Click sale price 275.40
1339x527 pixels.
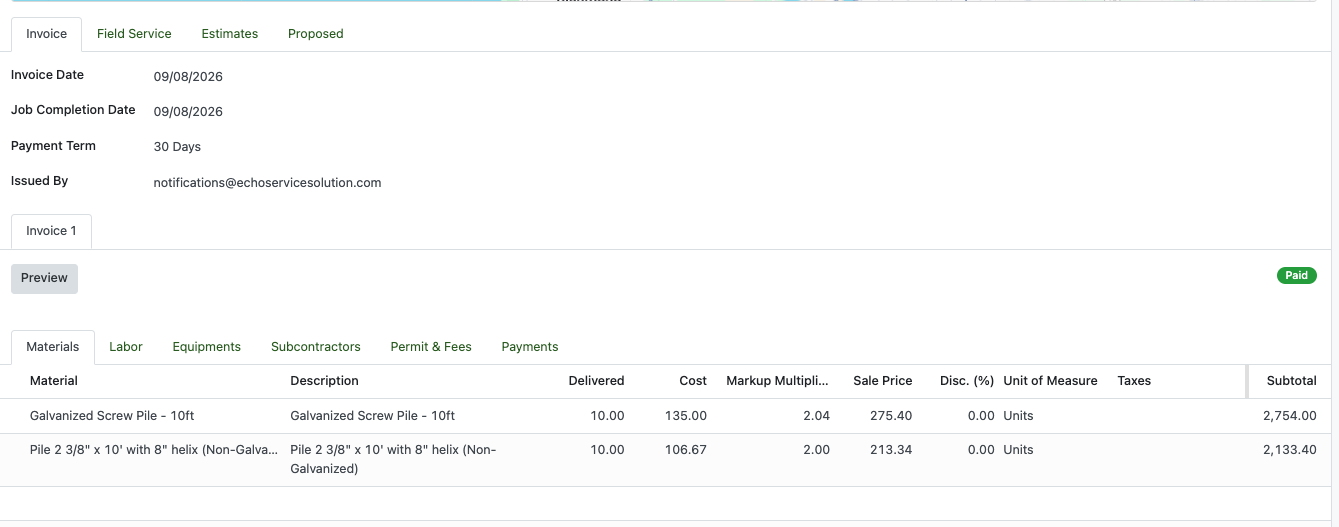click(891, 416)
